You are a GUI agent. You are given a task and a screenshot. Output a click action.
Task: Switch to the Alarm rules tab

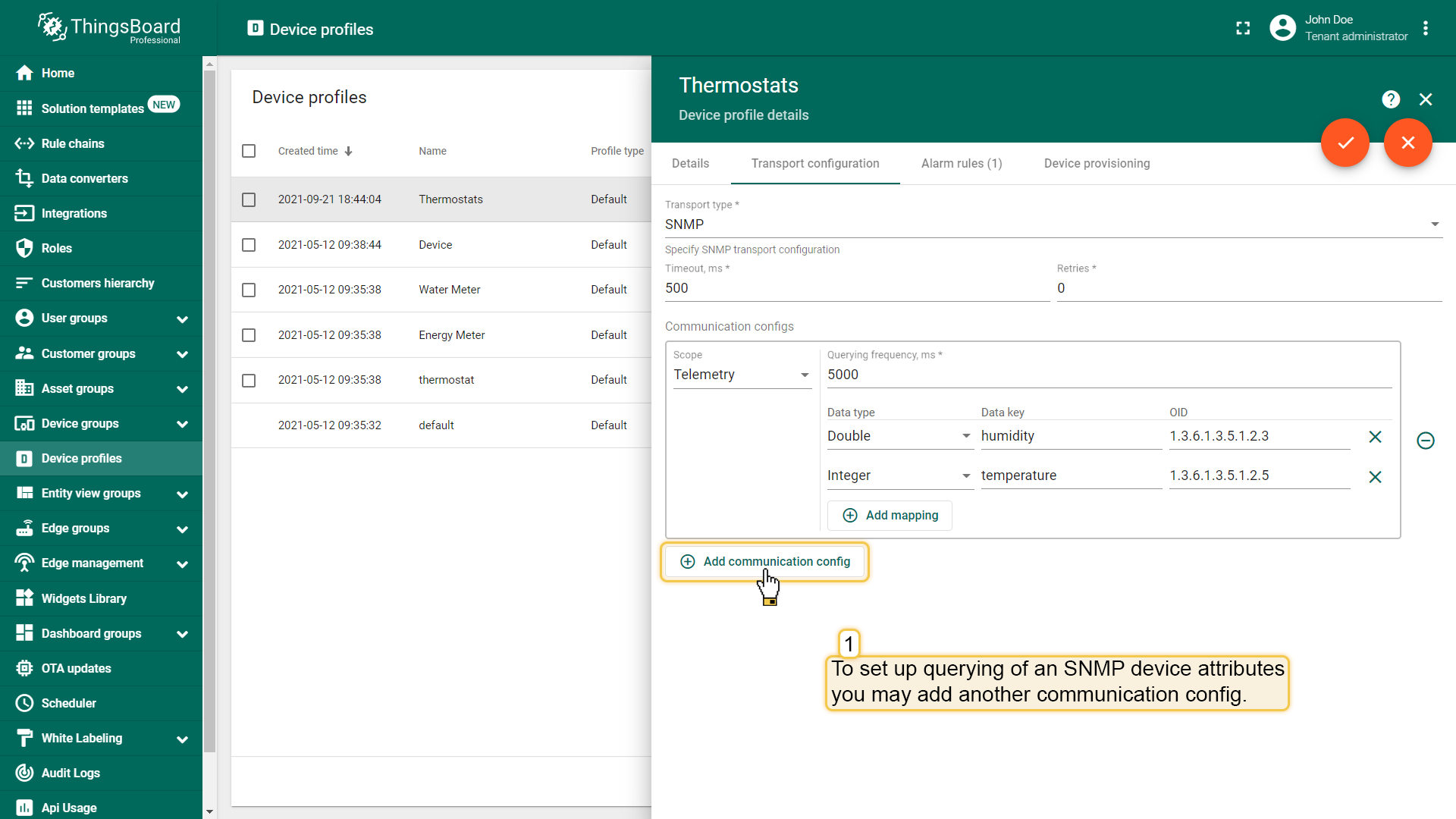pos(961,163)
